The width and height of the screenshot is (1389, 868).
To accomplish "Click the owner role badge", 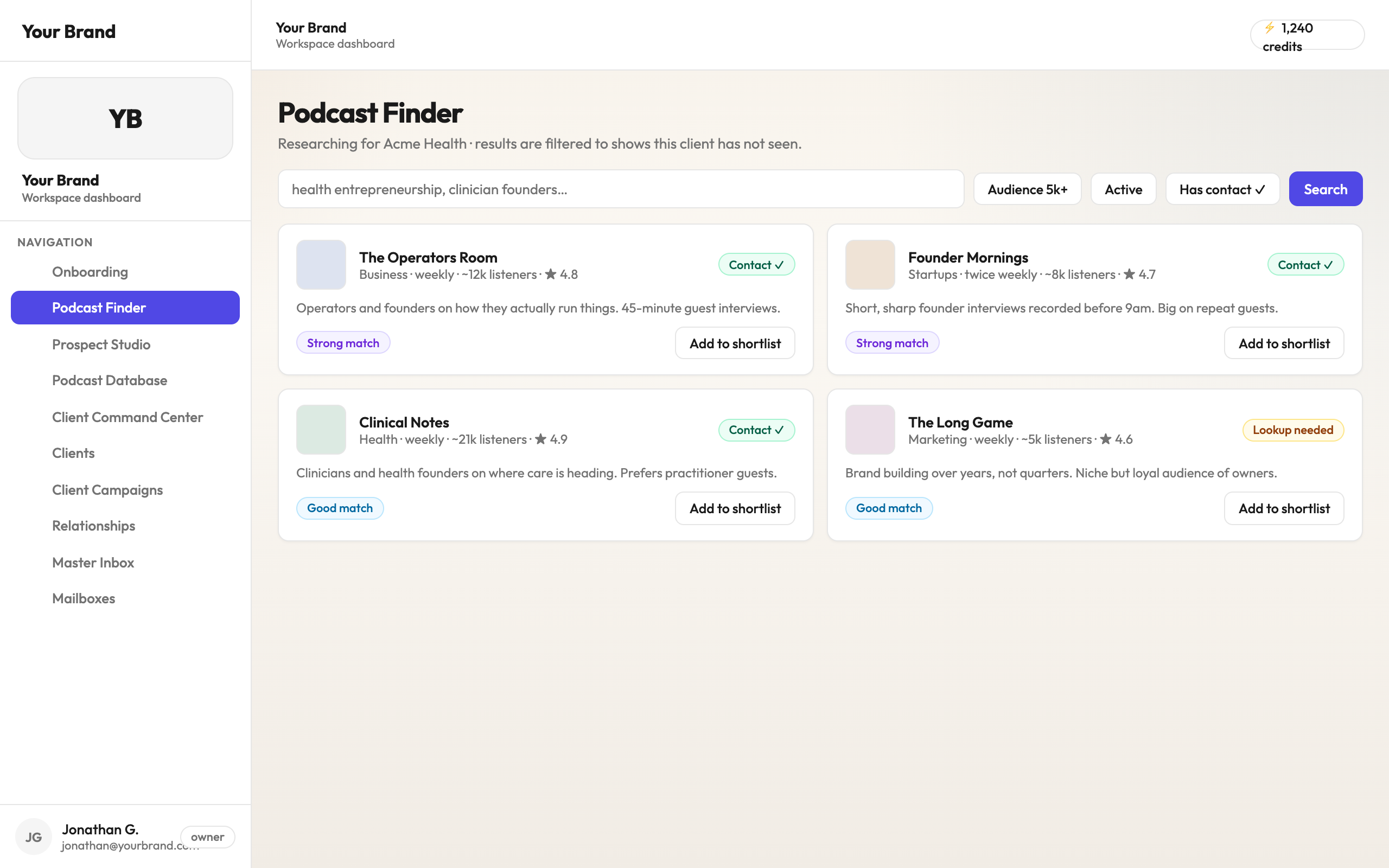I will click(207, 837).
